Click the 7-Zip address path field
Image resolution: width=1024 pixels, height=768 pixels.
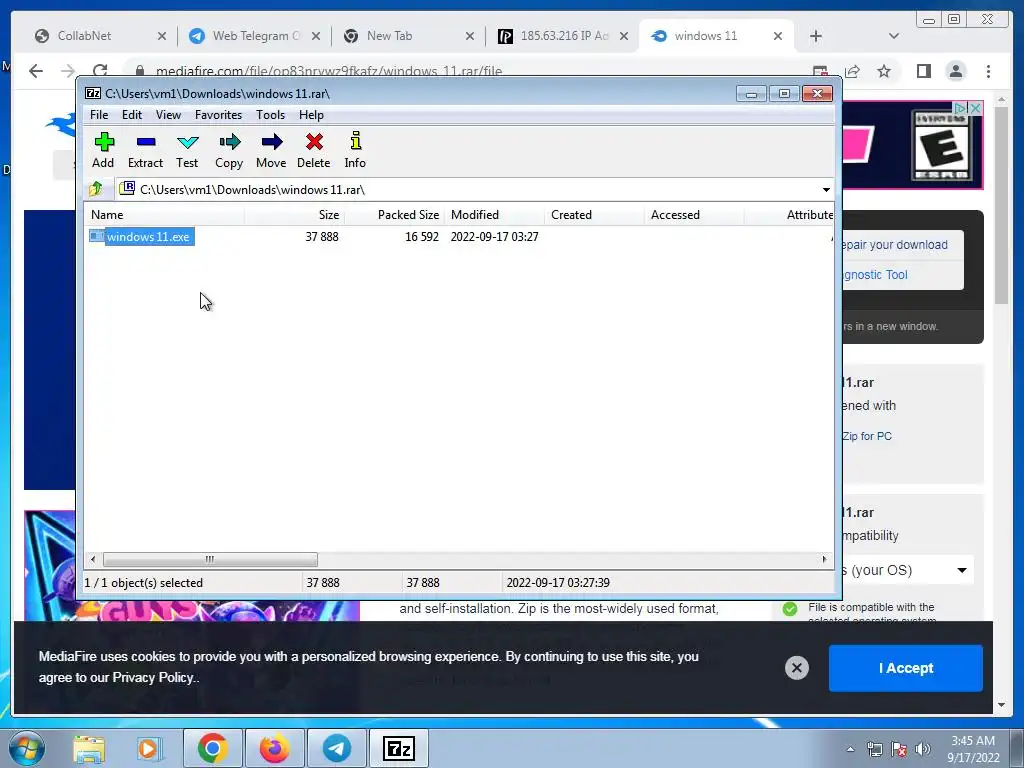pyautogui.click(x=468, y=189)
